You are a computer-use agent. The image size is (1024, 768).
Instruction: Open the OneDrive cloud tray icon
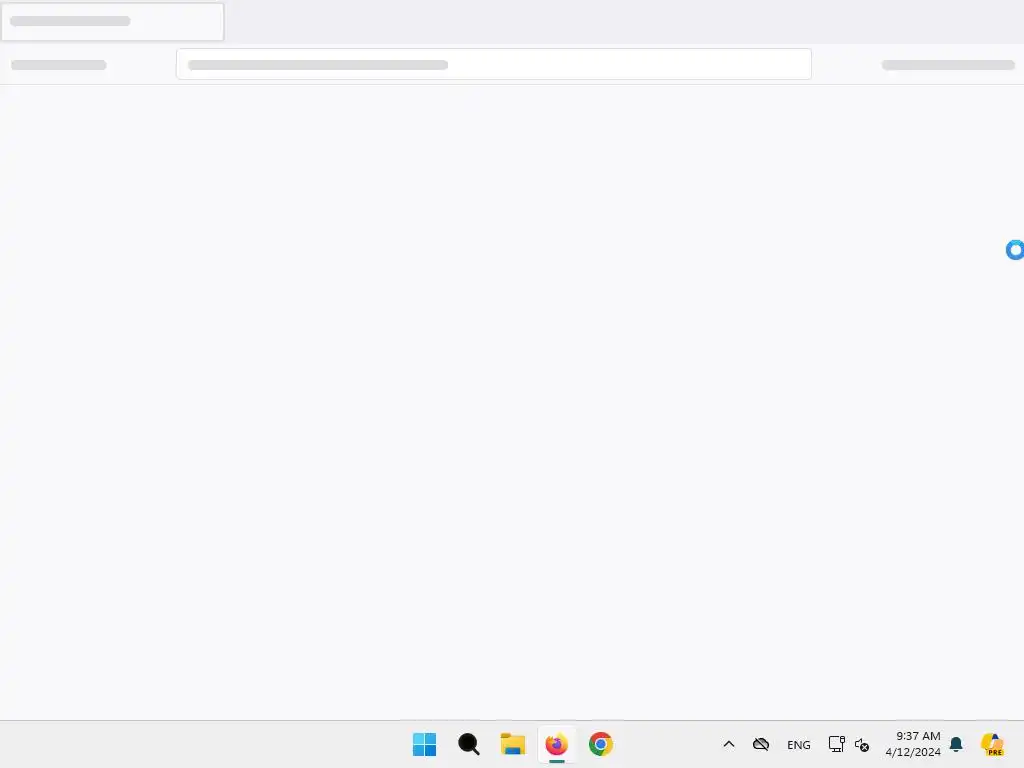tap(761, 744)
